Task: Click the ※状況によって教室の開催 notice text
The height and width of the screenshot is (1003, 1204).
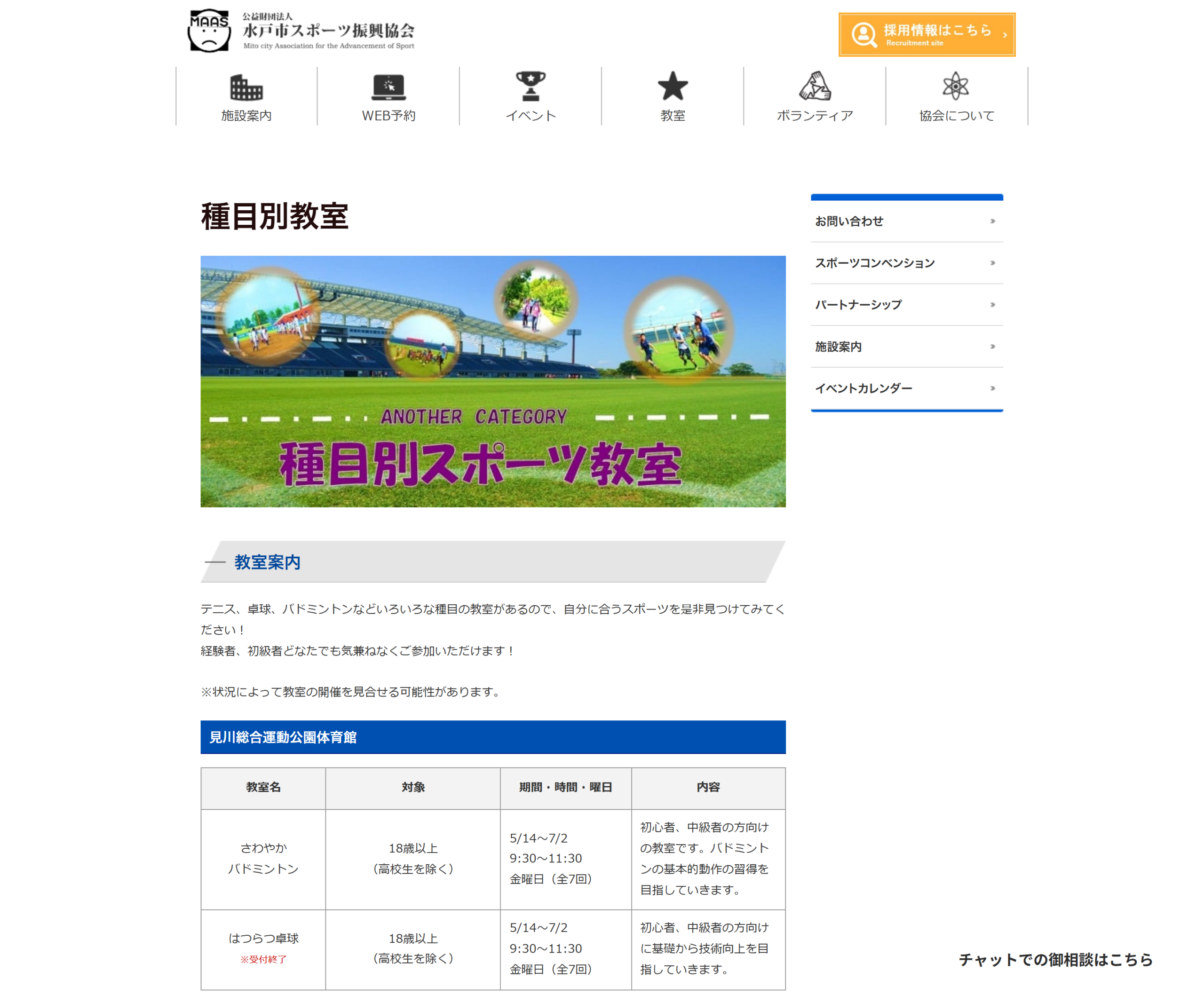Action: coord(352,692)
